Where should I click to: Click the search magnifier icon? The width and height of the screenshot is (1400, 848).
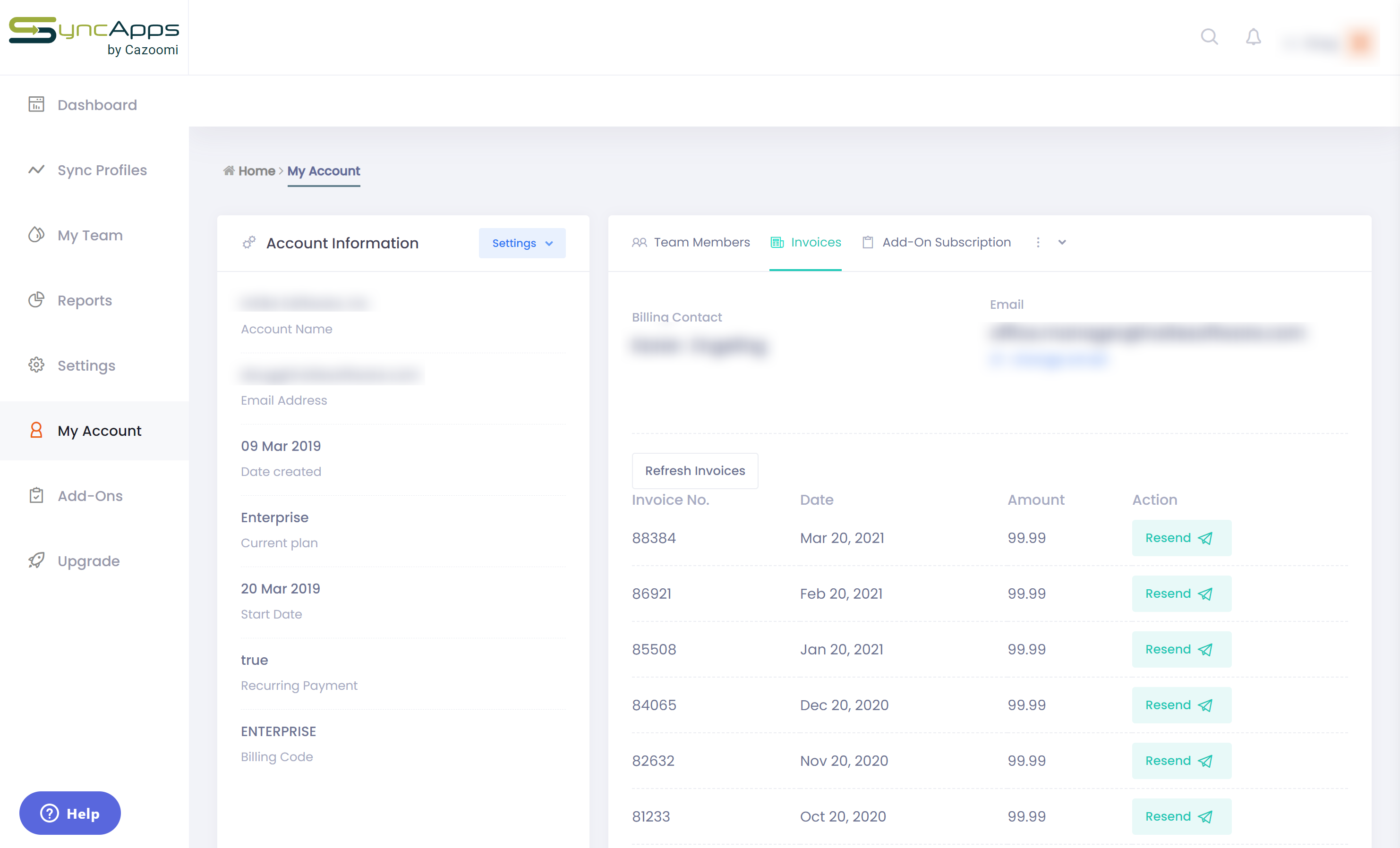tap(1209, 37)
